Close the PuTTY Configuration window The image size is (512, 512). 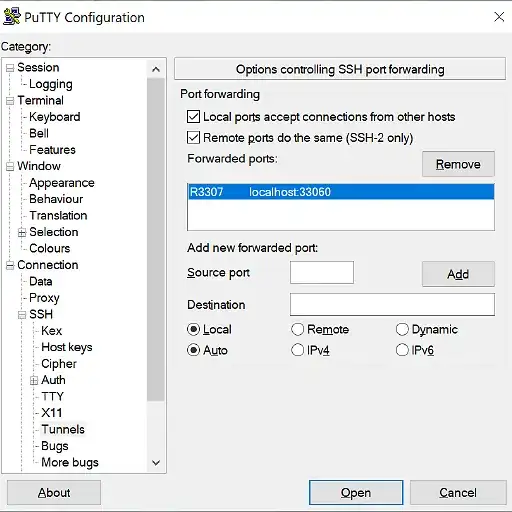pos(499,17)
